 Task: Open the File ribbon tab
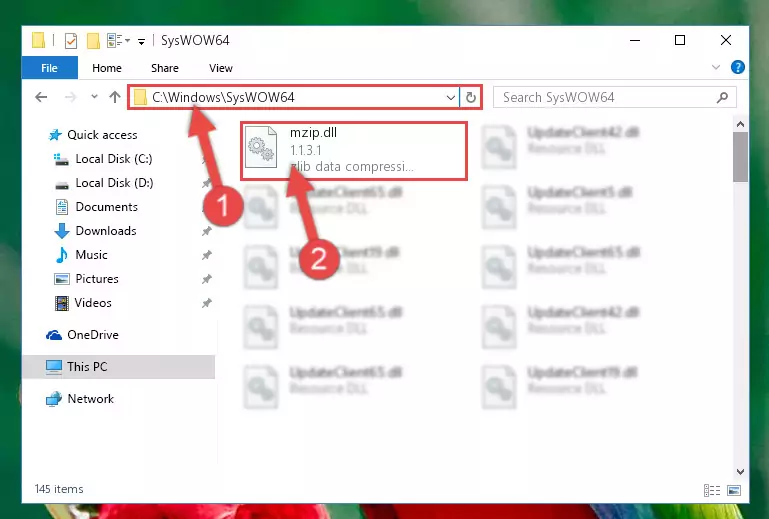pyautogui.click(x=50, y=68)
